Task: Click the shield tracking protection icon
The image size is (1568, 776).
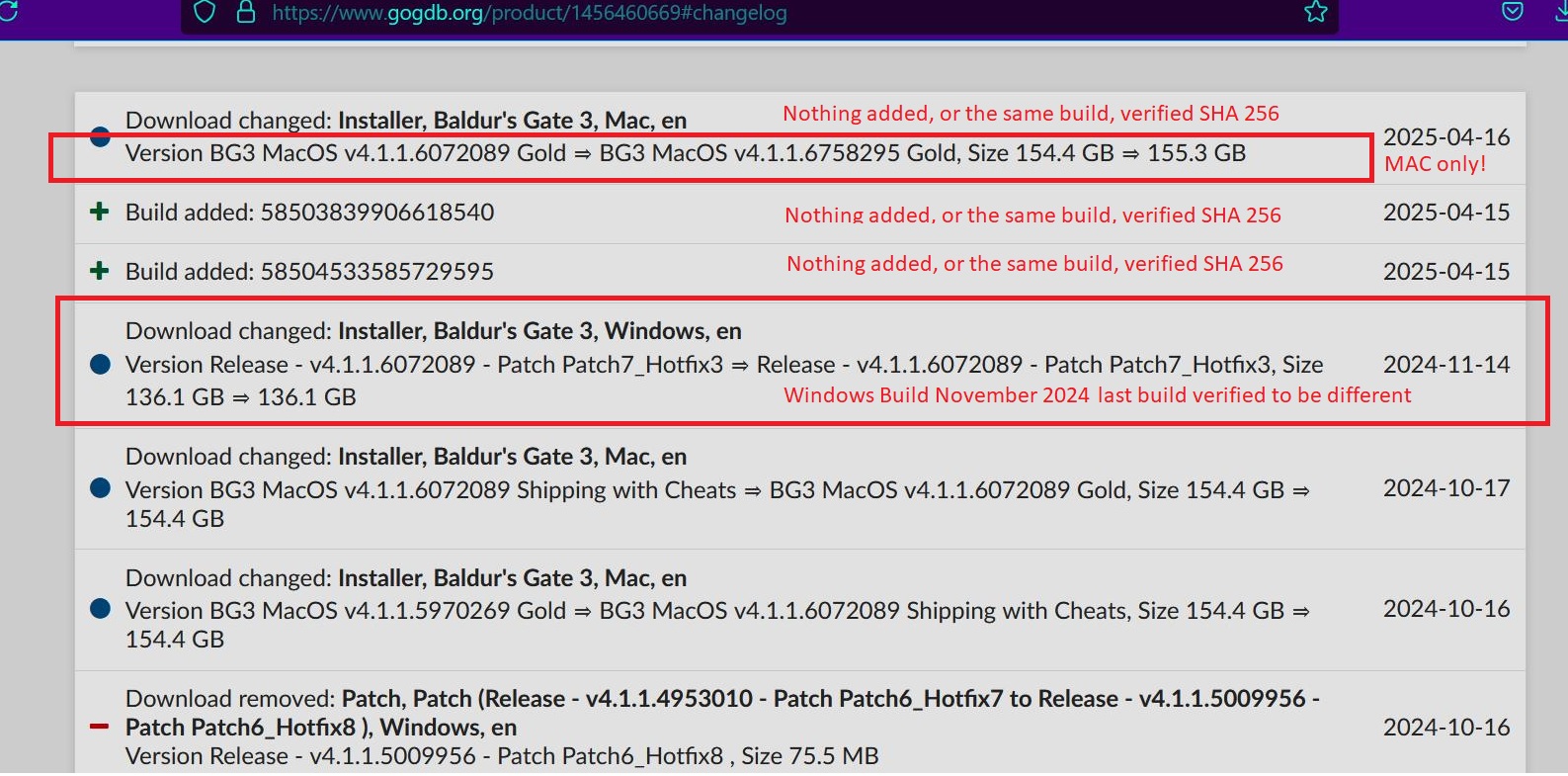Action: point(205,12)
